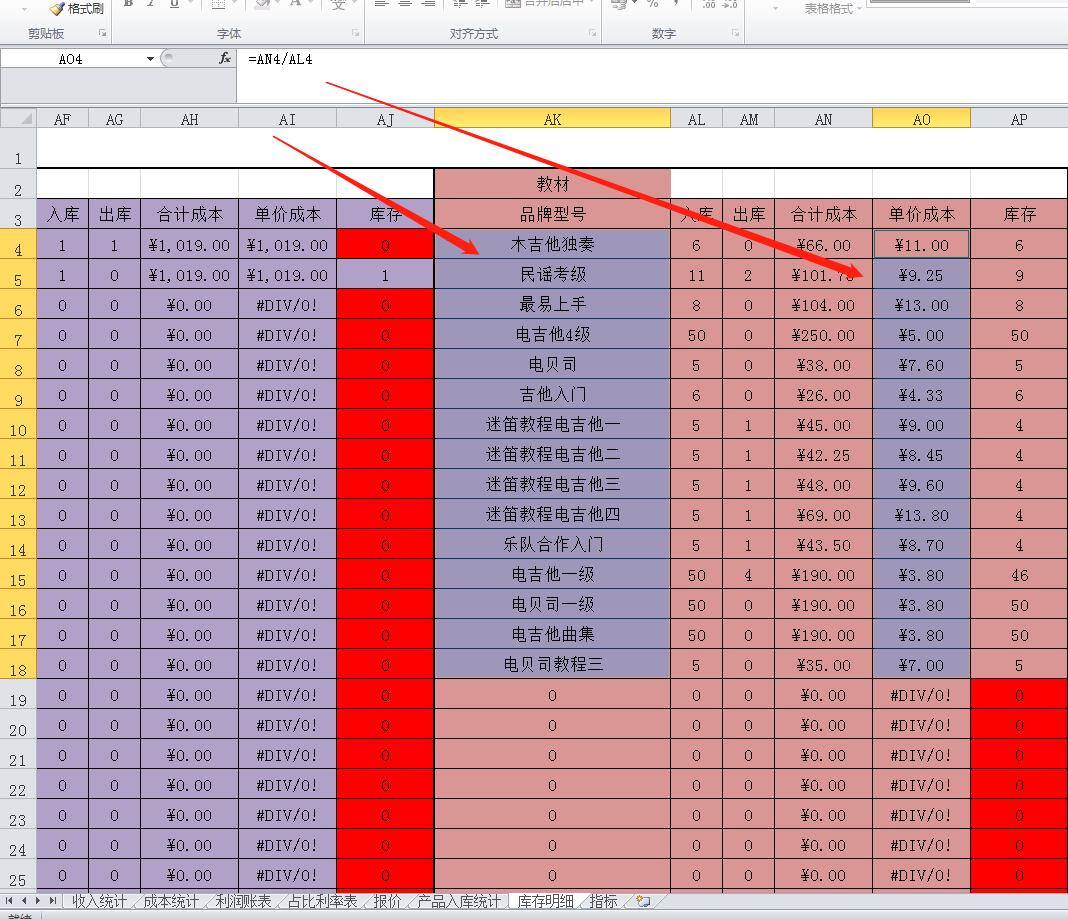Click the fx insert function icon
Image resolution: width=1068 pixels, height=919 pixels.
pos(225,59)
